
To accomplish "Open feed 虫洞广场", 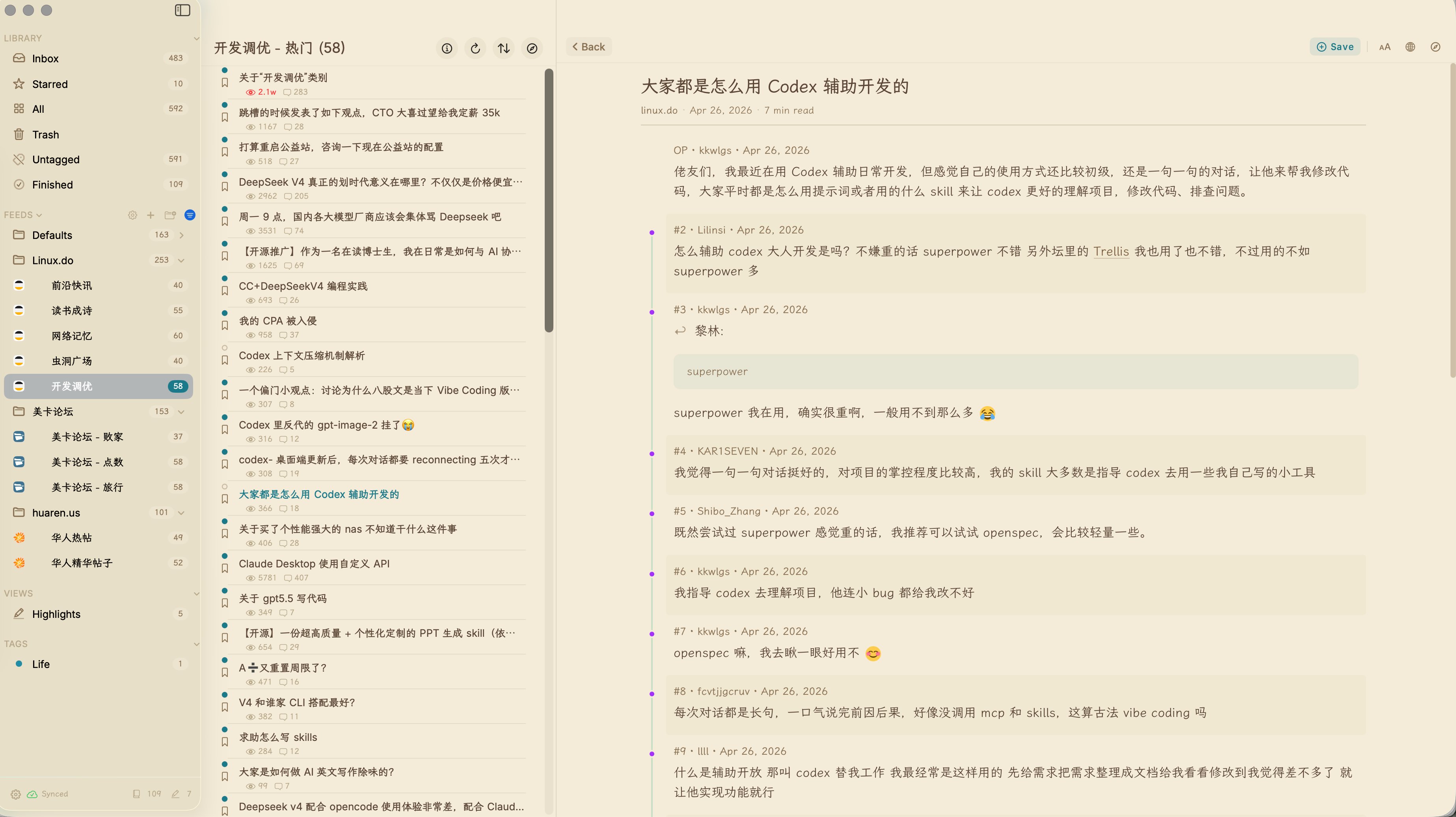I will (x=99, y=361).
